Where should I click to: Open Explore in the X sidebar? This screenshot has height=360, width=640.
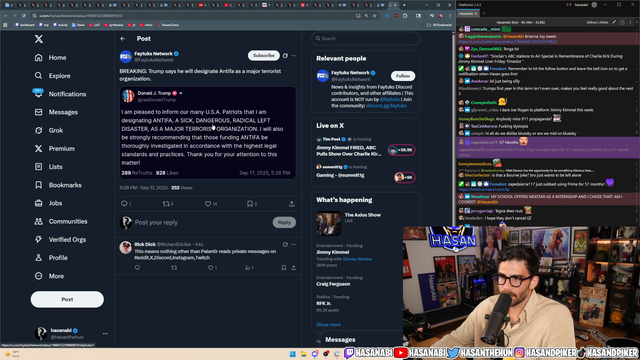point(53,76)
